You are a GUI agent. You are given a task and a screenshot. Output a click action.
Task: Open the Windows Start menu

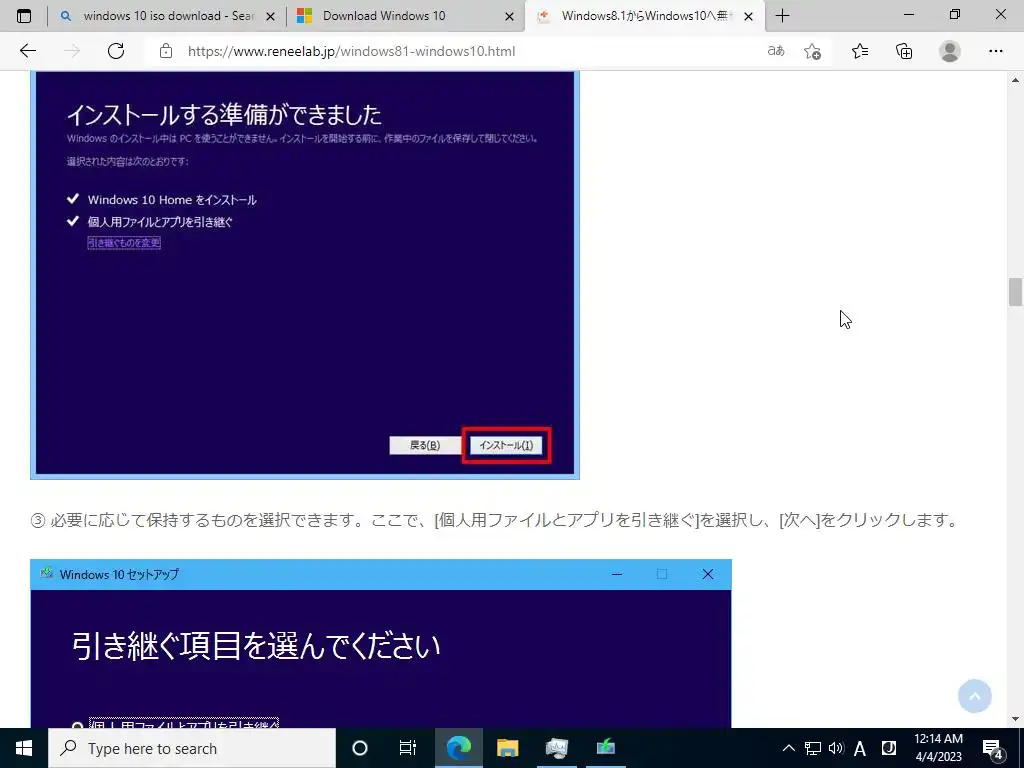pos(24,748)
